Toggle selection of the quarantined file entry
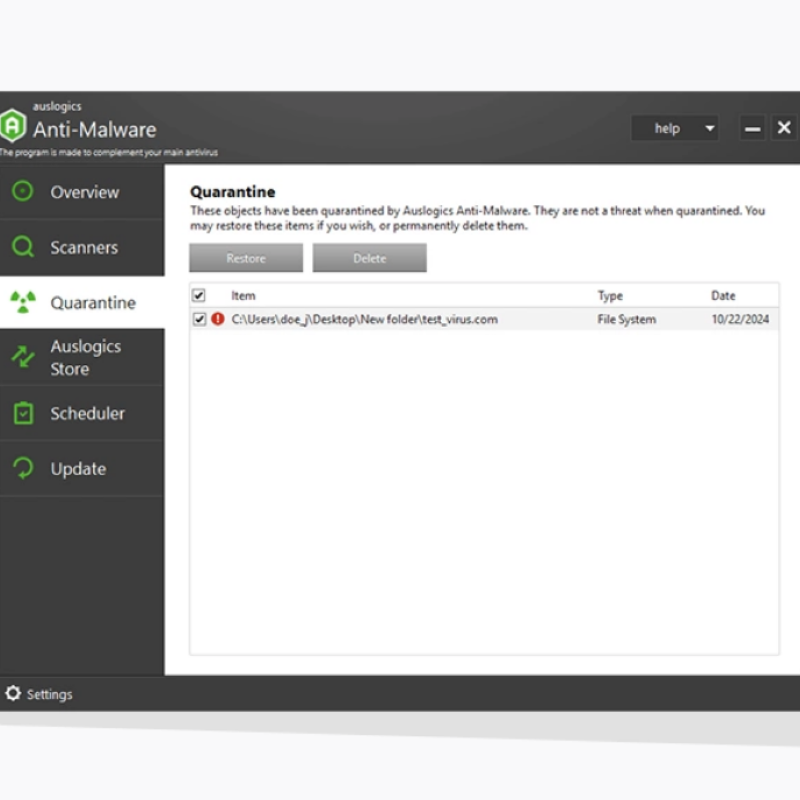800x800 pixels. pyautogui.click(x=201, y=319)
